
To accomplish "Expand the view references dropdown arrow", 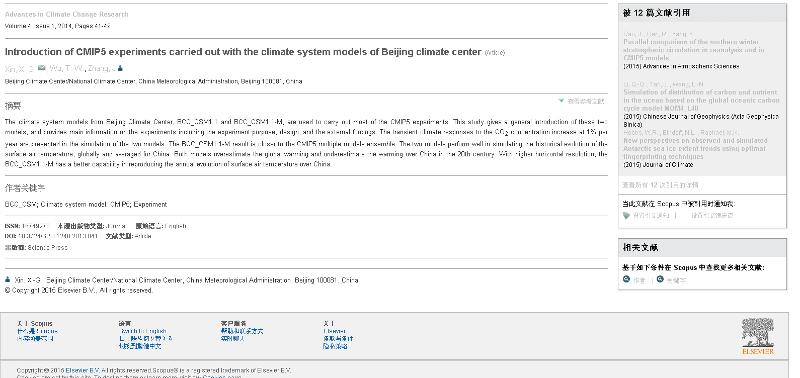I will pos(561,101).
